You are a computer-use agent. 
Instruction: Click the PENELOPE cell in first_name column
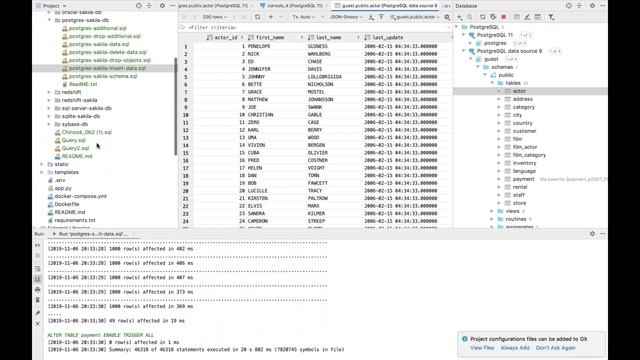[259, 46]
